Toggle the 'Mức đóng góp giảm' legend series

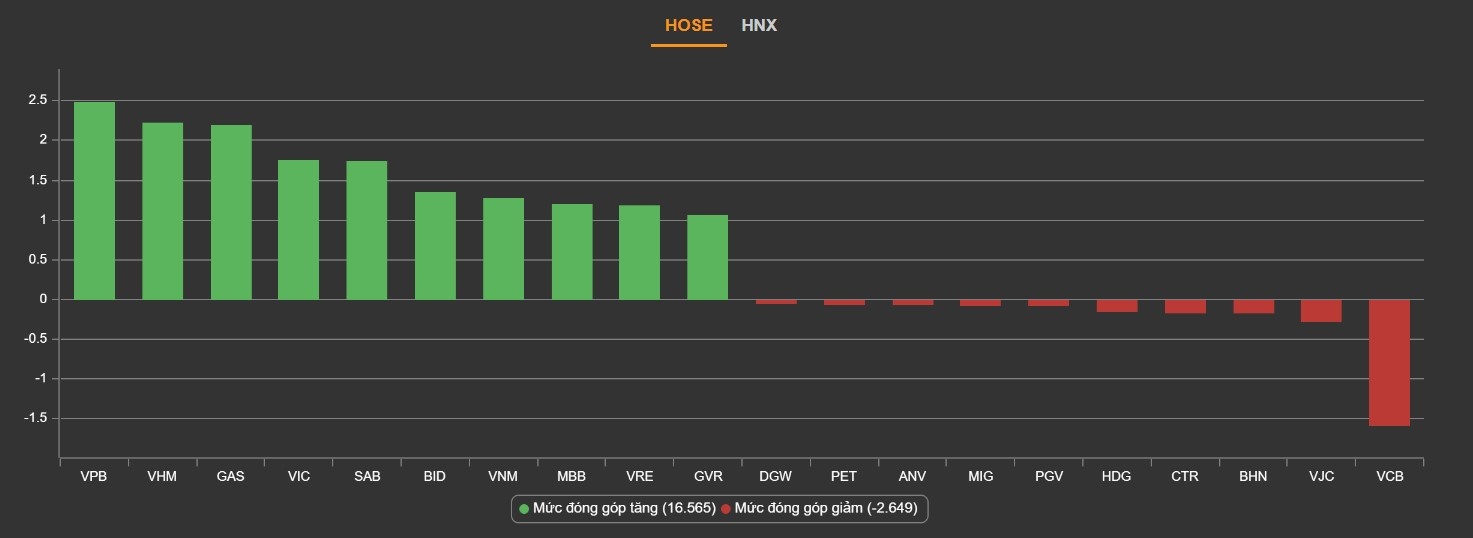(825, 508)
